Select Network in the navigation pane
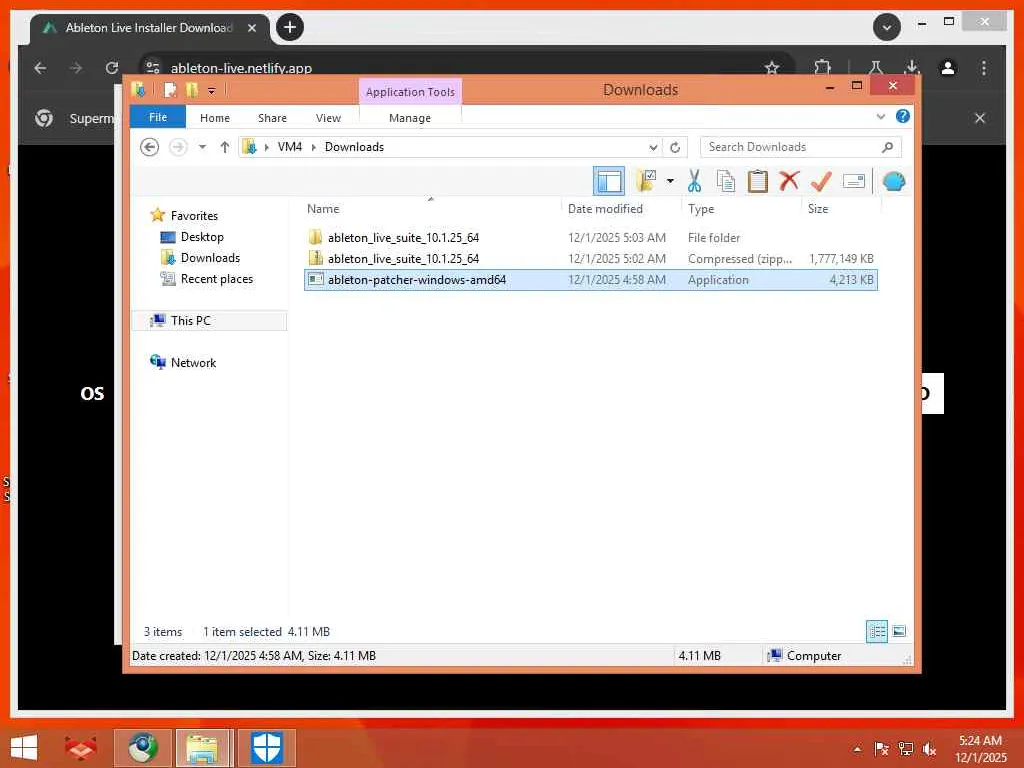The height and width of the screenshot is (768, 1024). pyautogui.click(x=193, y=362)
